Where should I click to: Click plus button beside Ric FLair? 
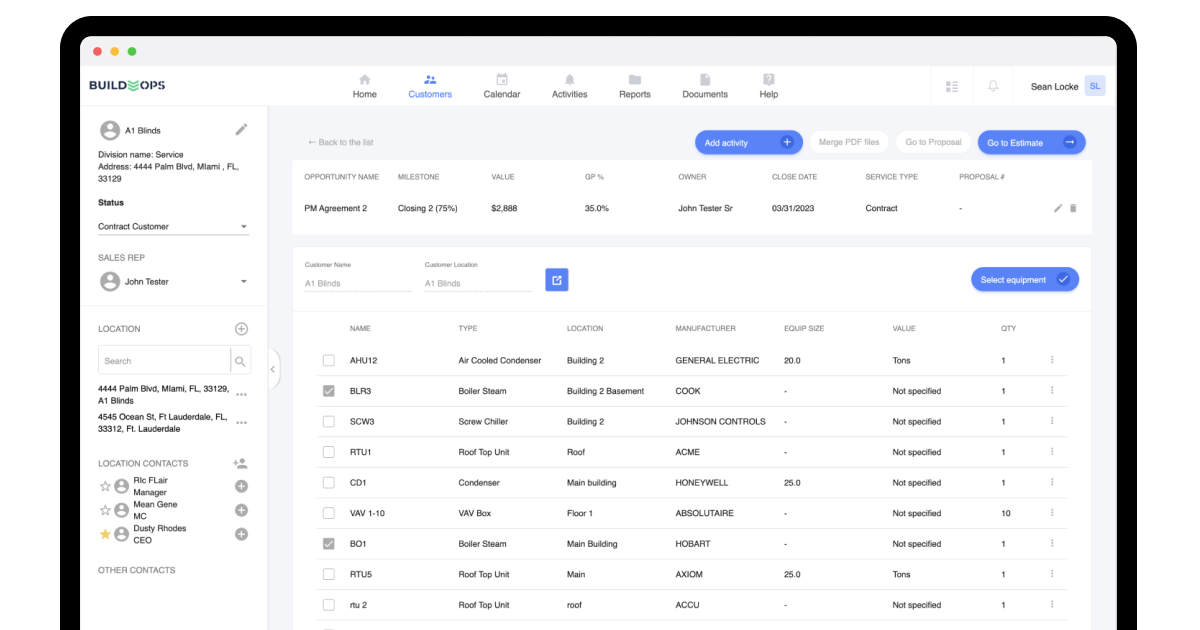coord(241,487)
